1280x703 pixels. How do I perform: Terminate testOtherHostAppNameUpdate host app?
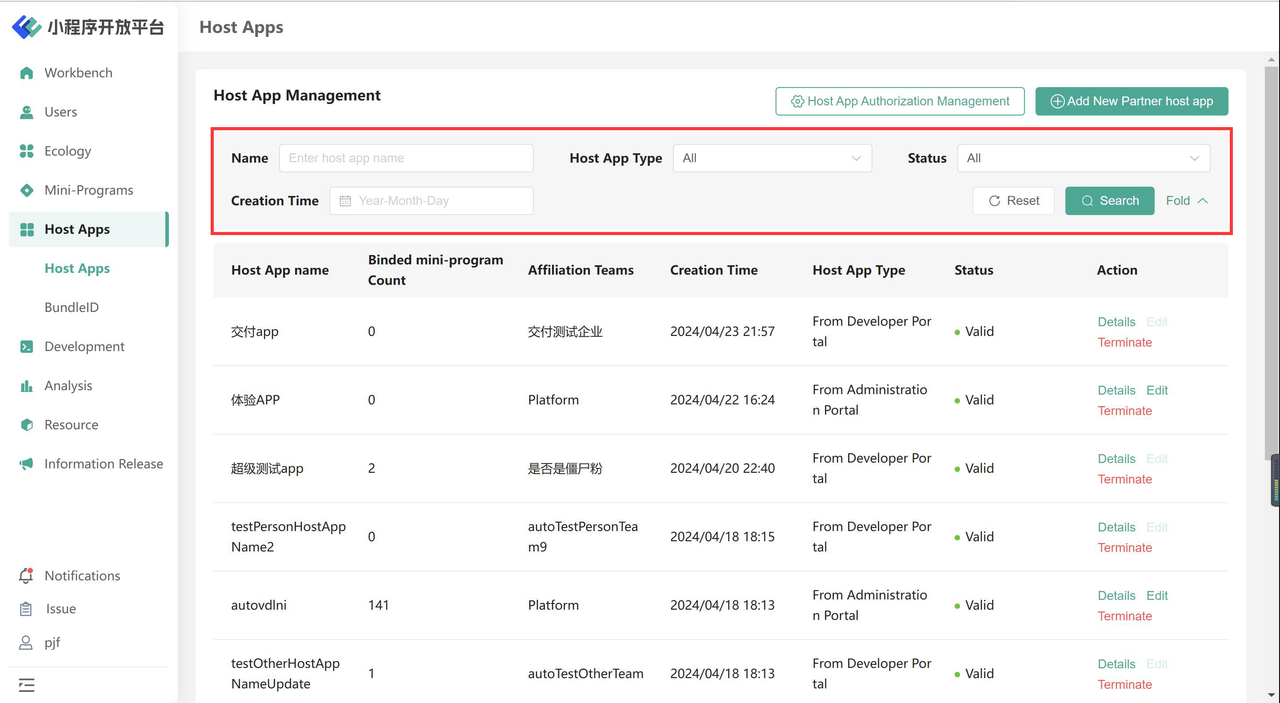click(1125, 685)
